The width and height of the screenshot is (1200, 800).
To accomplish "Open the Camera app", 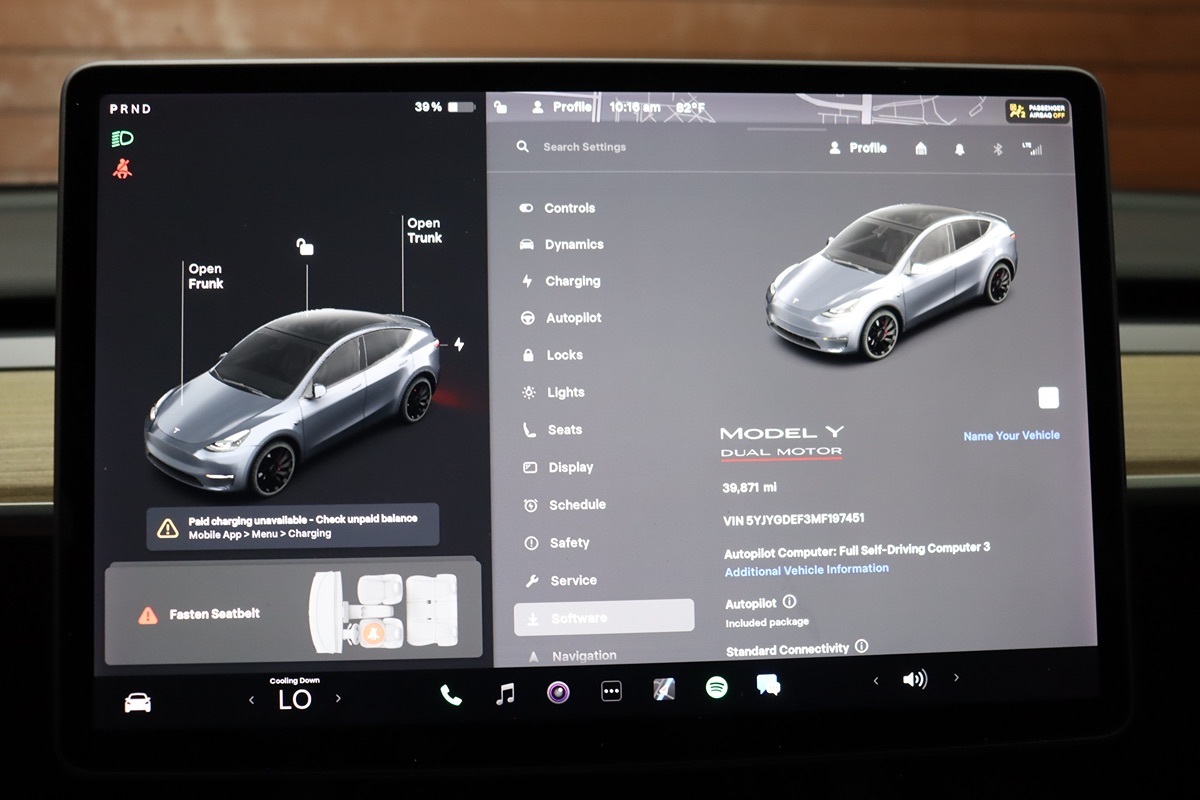I will [558, 691].
